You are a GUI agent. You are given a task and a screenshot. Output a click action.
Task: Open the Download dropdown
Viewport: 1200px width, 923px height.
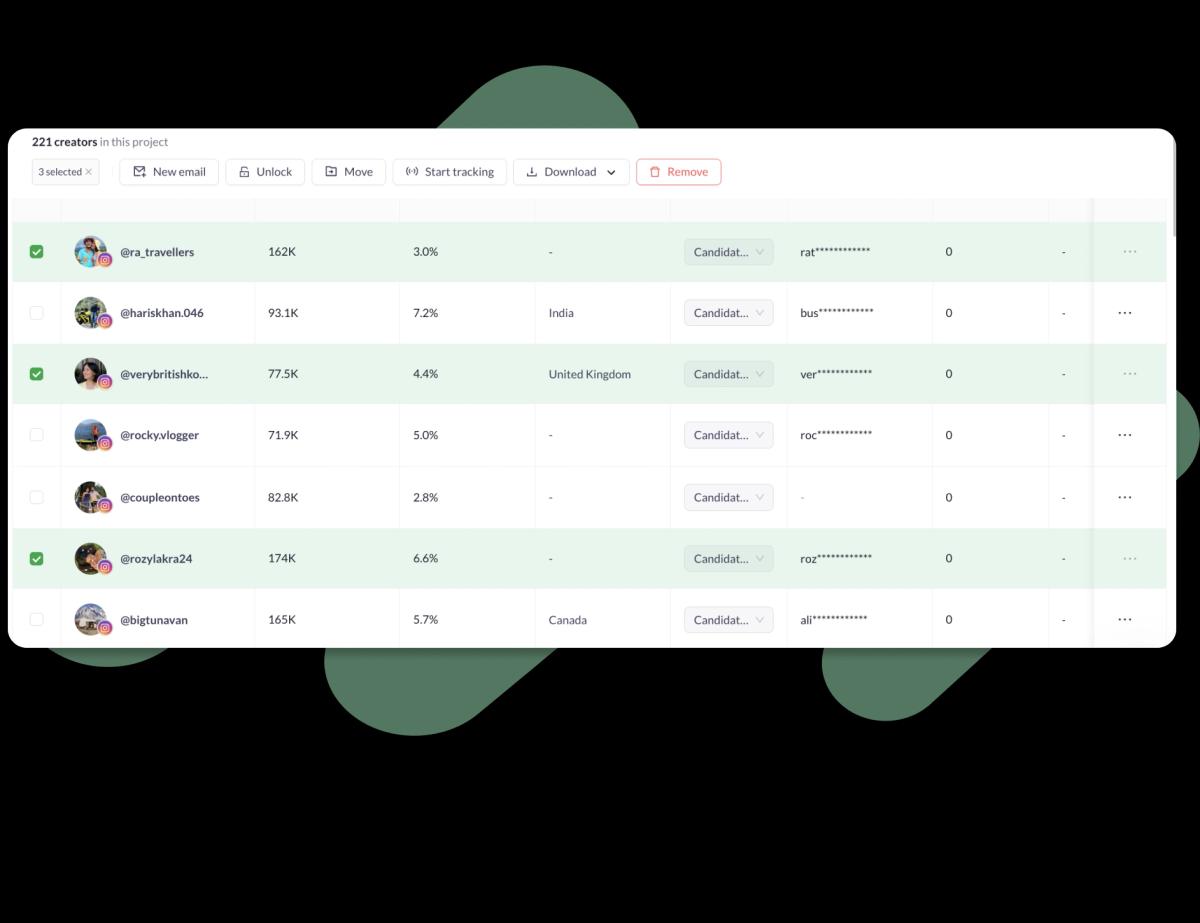[571, 172]
